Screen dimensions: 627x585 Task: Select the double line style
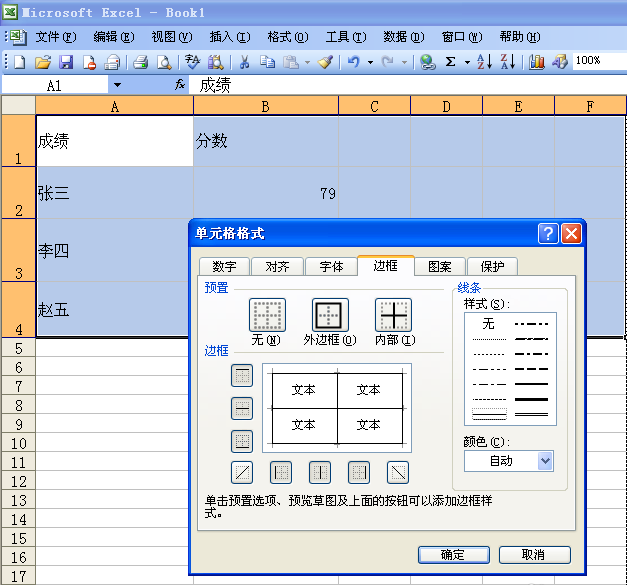[x=531, y=414]
